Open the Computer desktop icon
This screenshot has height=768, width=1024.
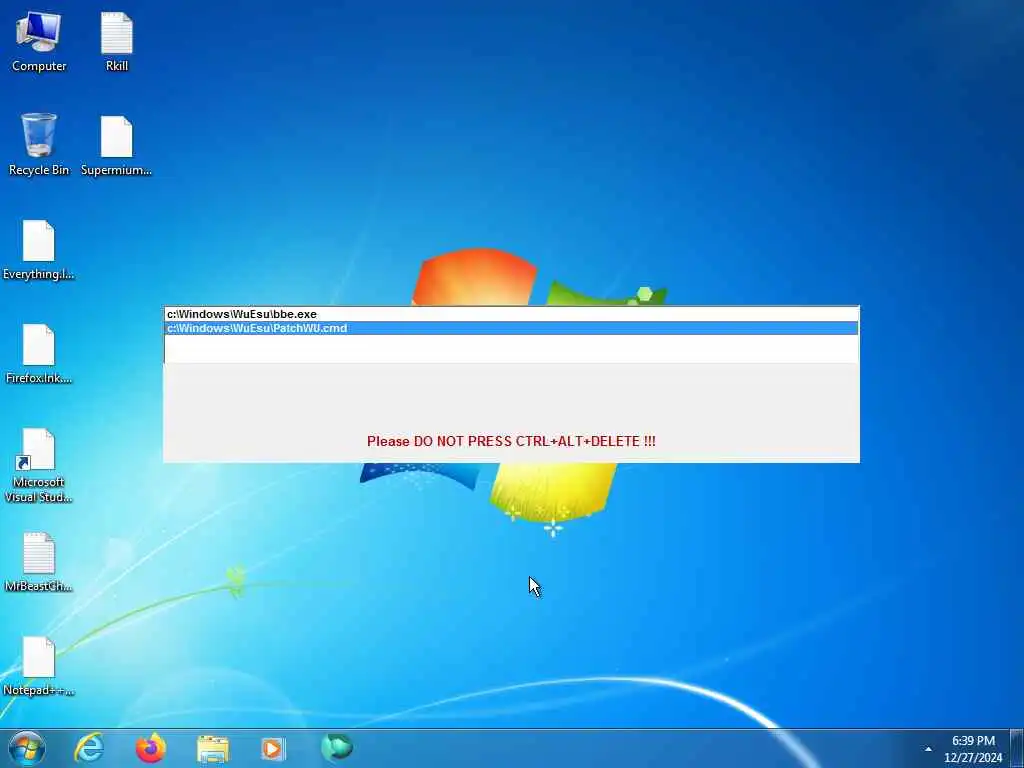click(x=39, y=42)
